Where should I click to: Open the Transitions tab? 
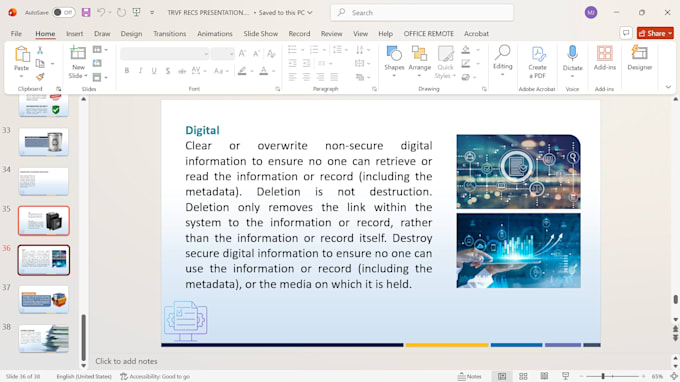coord(170,33)
